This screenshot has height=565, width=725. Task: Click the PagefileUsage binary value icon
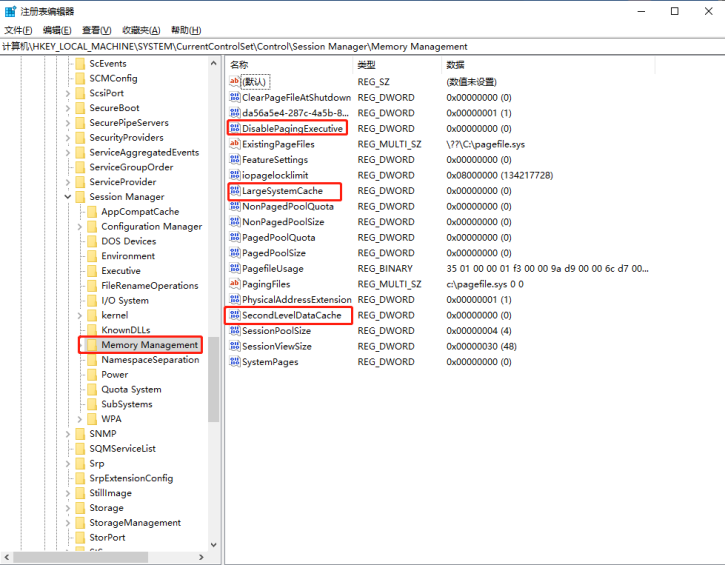pos(235,269)
